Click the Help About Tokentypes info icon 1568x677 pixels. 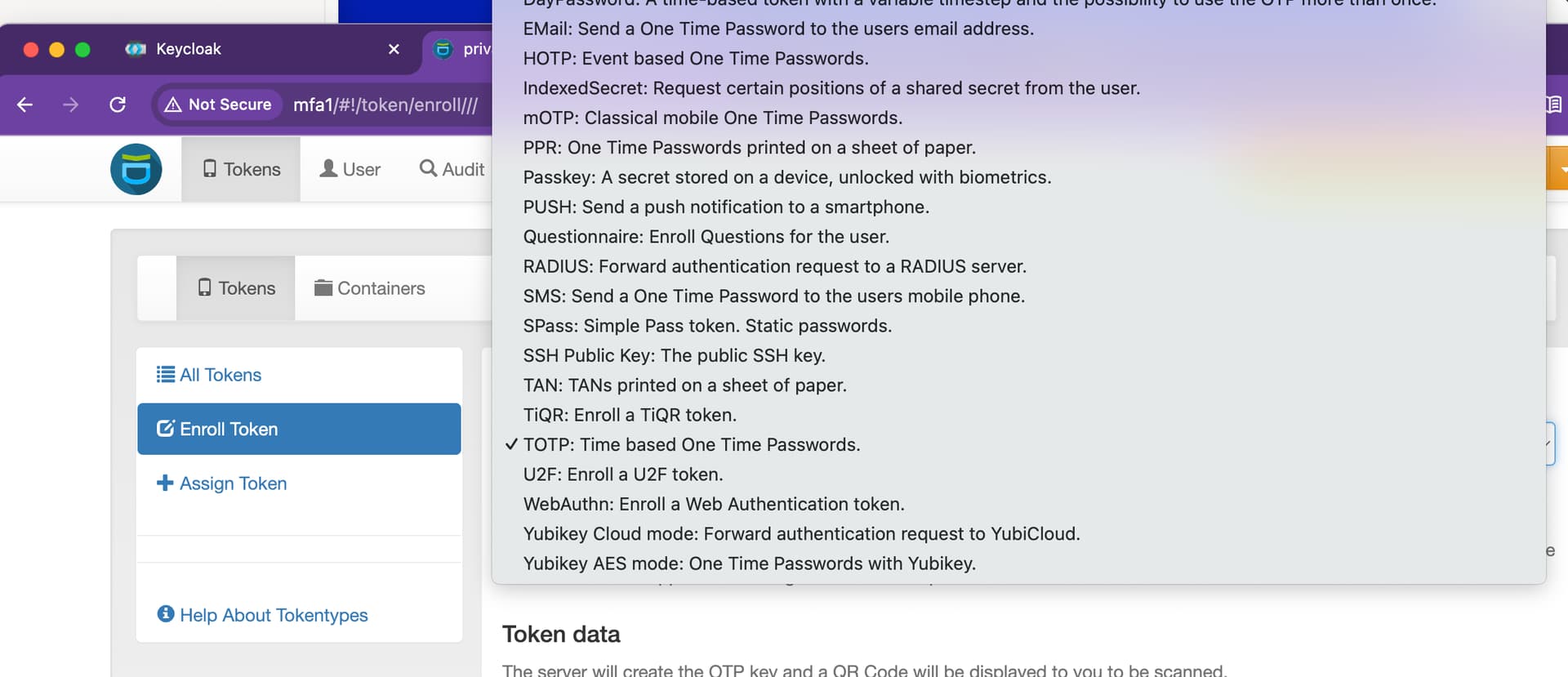click(x=166, y=613)
